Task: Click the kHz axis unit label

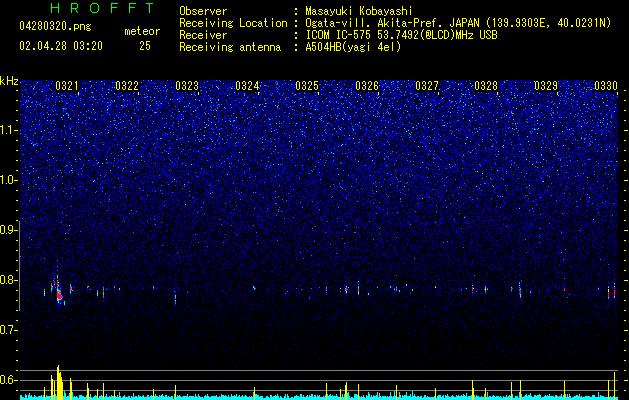Action: (x=9, y=81)
